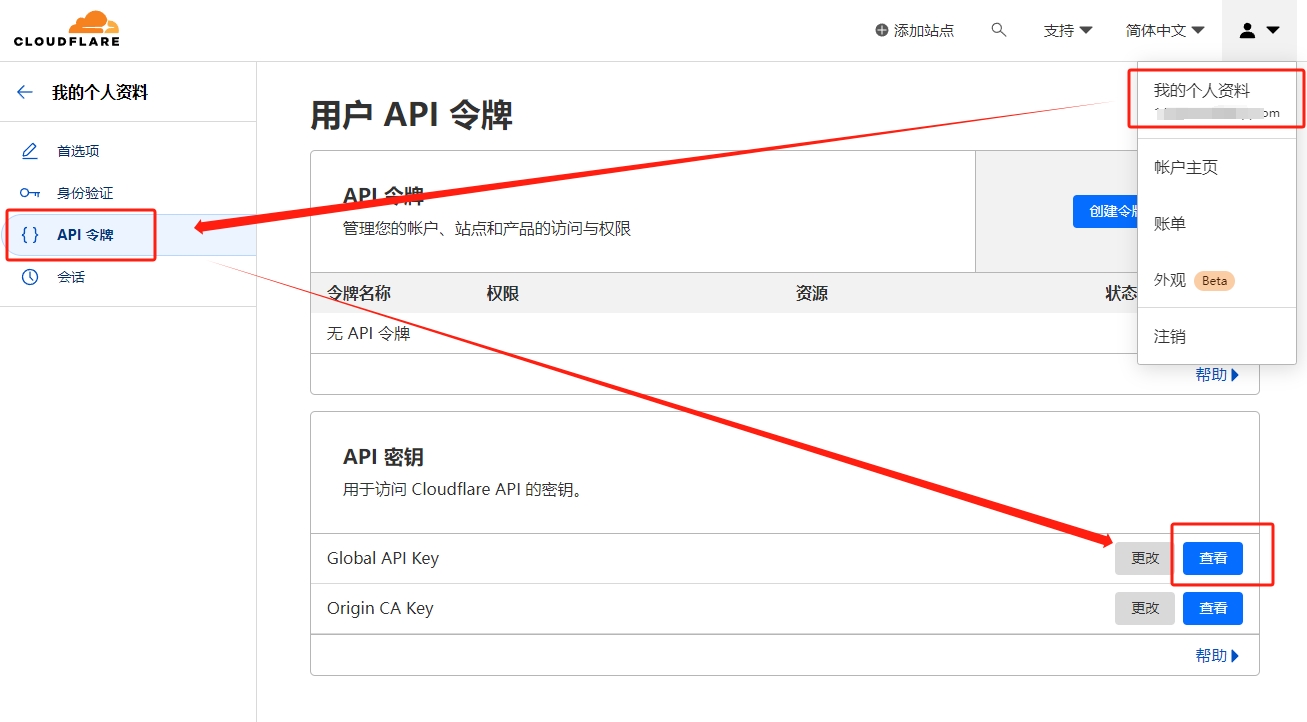Select 外观 Beta menu entry
The width and height of the screenshot is (1307, 722).
1217,280
